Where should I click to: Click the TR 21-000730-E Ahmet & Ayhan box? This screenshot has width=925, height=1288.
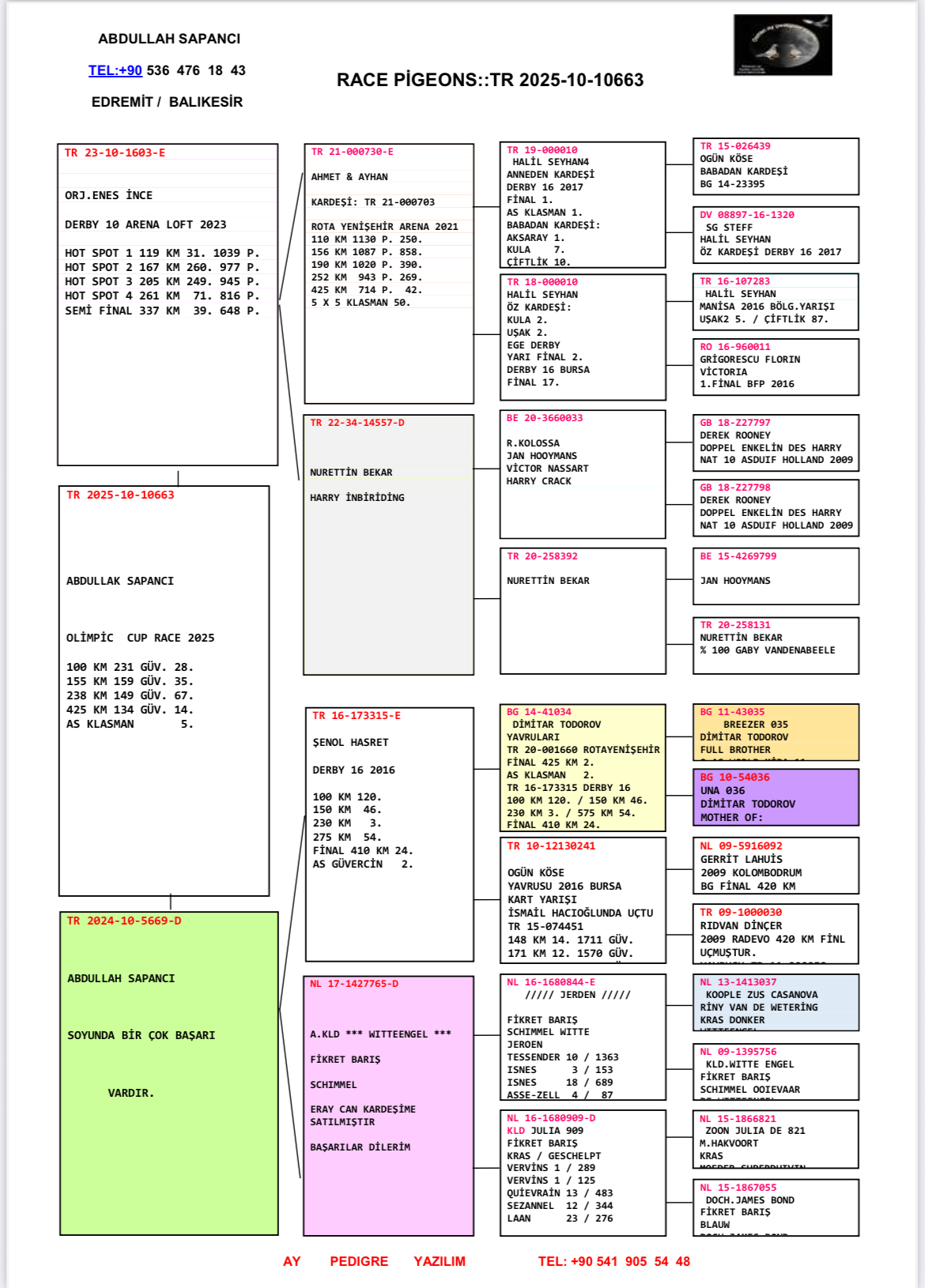[388, 273]
